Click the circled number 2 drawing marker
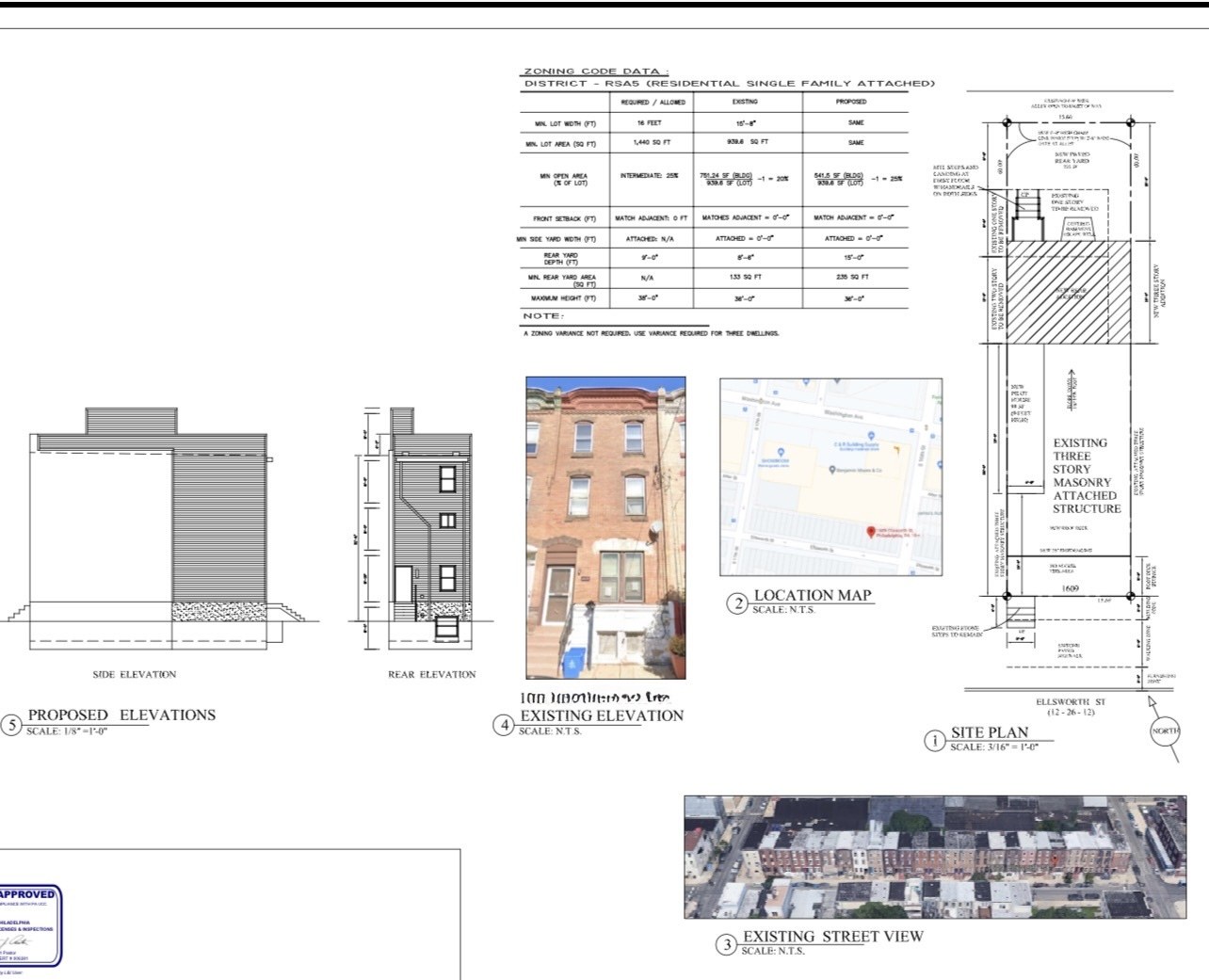1209x980 pixels. click(x=738, y=603)
